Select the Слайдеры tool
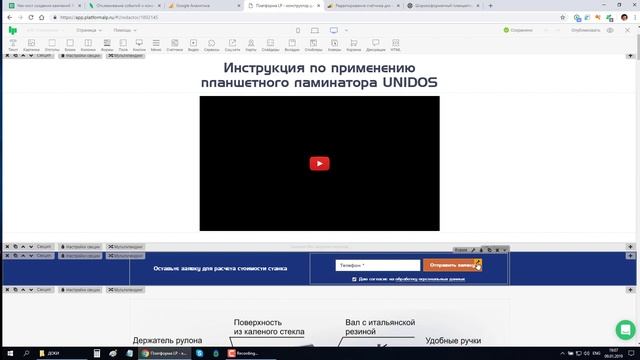This screenshot has width=640, height=360. [x=270, y=45]
